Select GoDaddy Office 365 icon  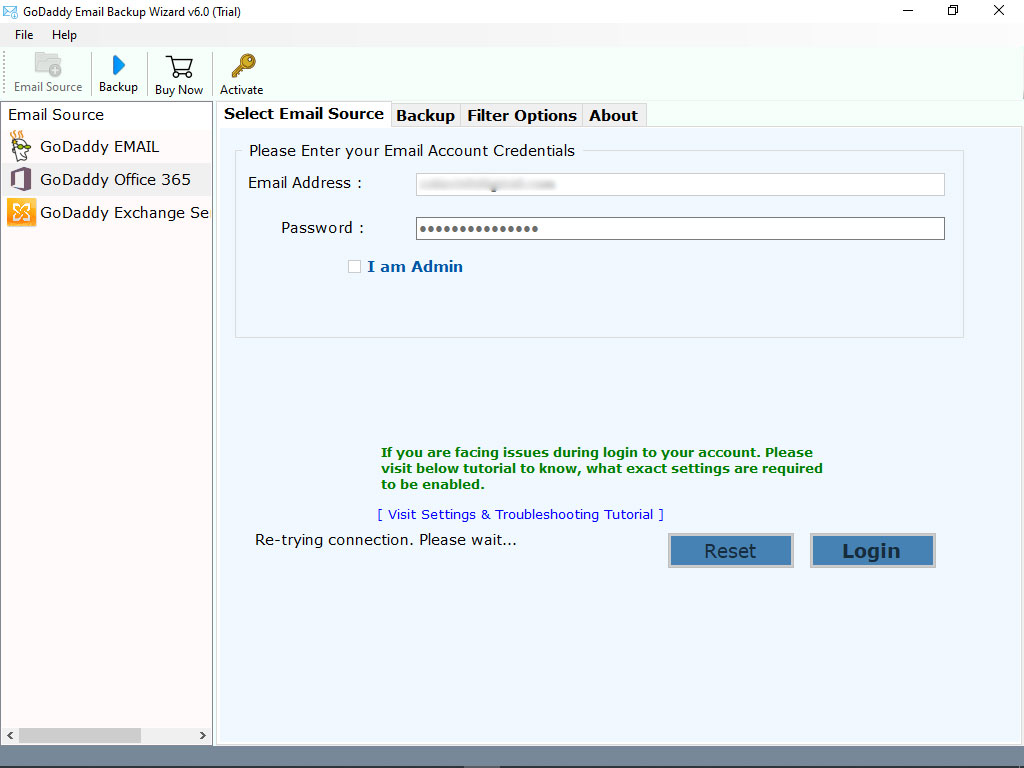[21, 179]
